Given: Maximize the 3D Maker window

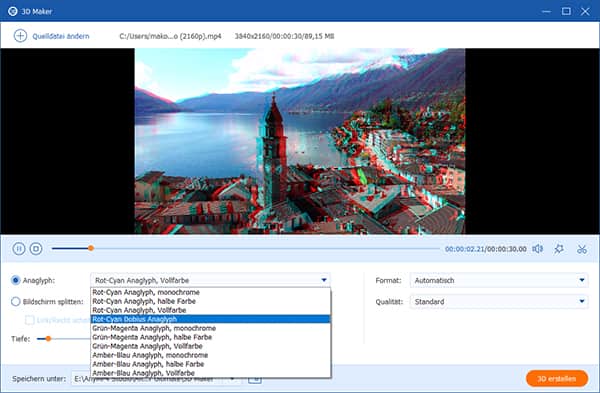Looking at the screenshot, I should (x=566, y=11).
